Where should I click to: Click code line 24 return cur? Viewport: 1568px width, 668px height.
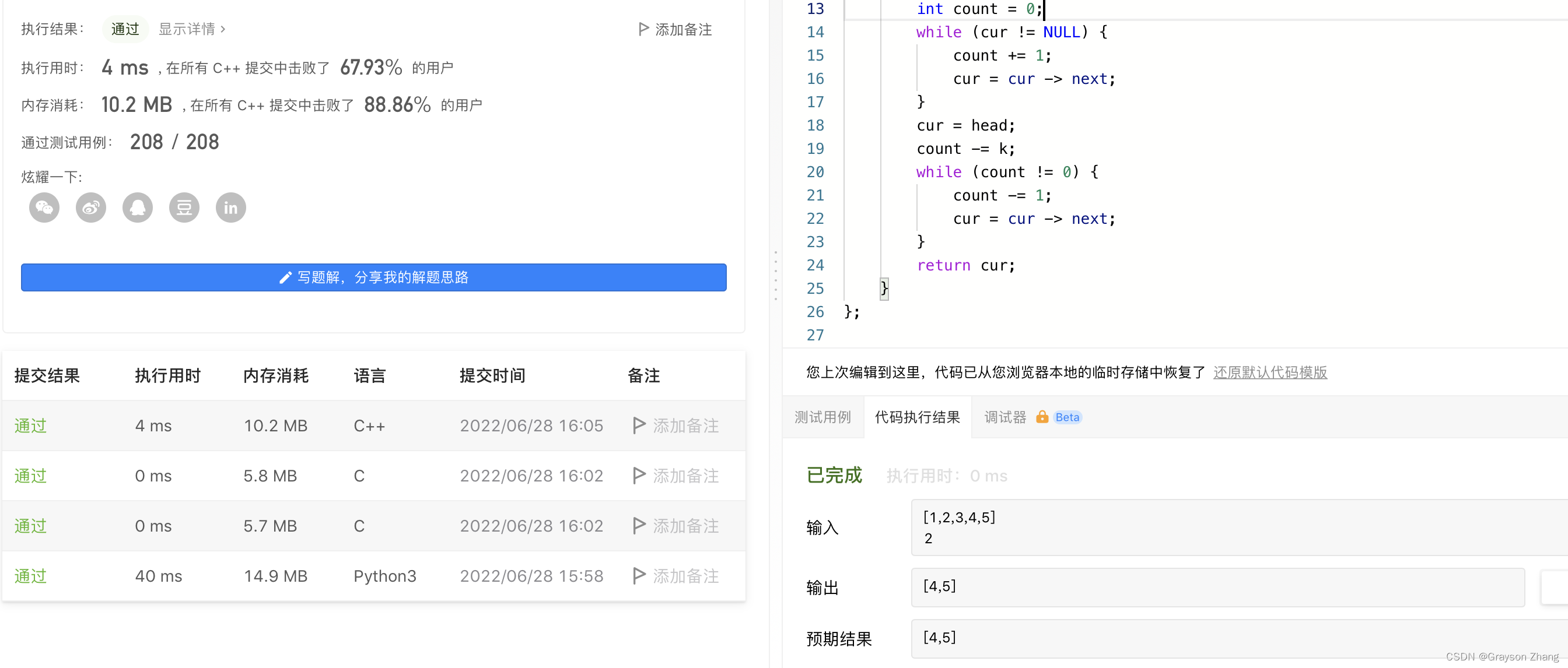coord(966,265)
